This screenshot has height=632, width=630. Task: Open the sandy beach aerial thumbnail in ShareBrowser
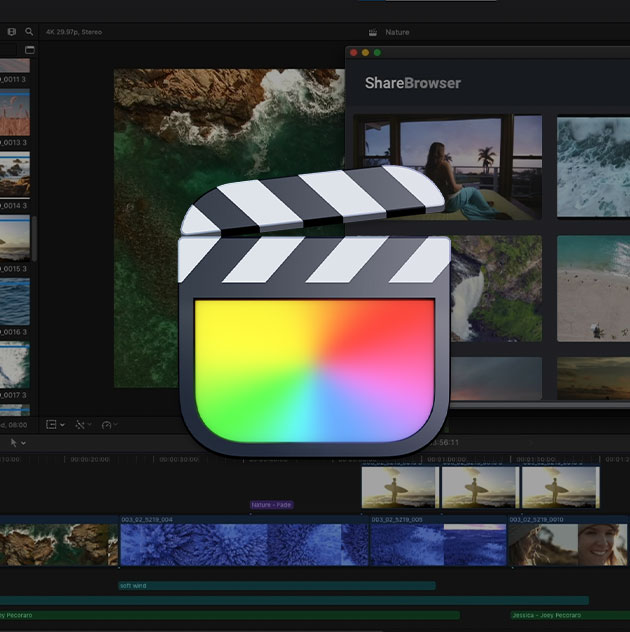[x=593, y=289]
